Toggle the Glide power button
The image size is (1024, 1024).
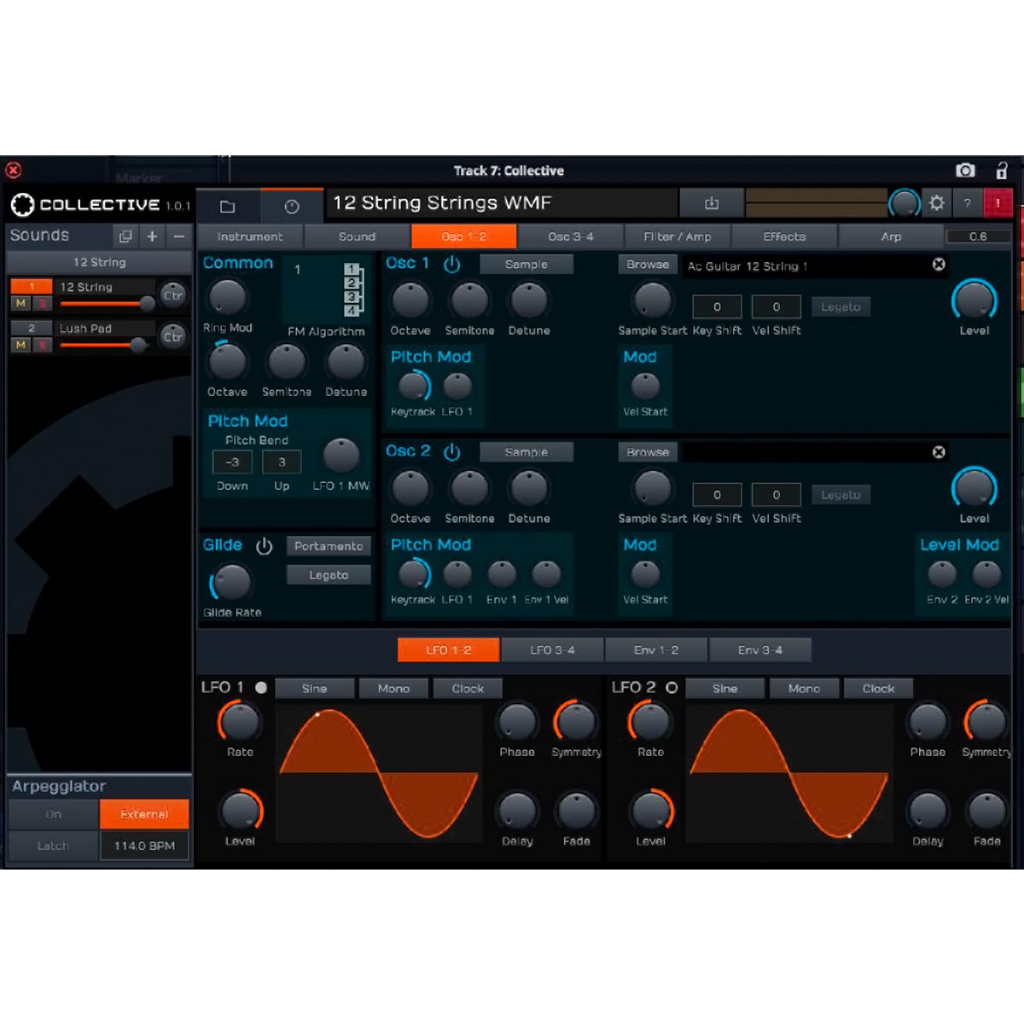(x=264, y=546)
